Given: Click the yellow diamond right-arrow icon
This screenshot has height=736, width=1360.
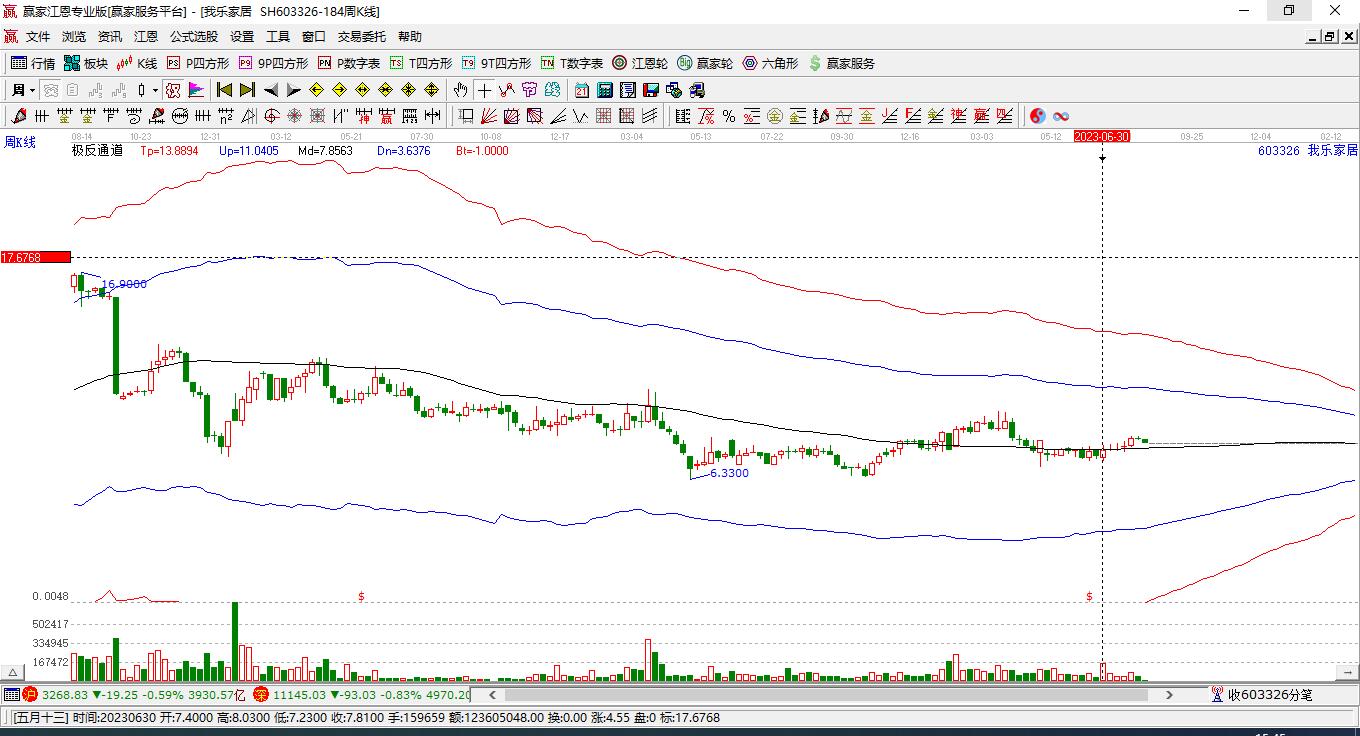Looking at the screenshot, I should tap(339, 90).
